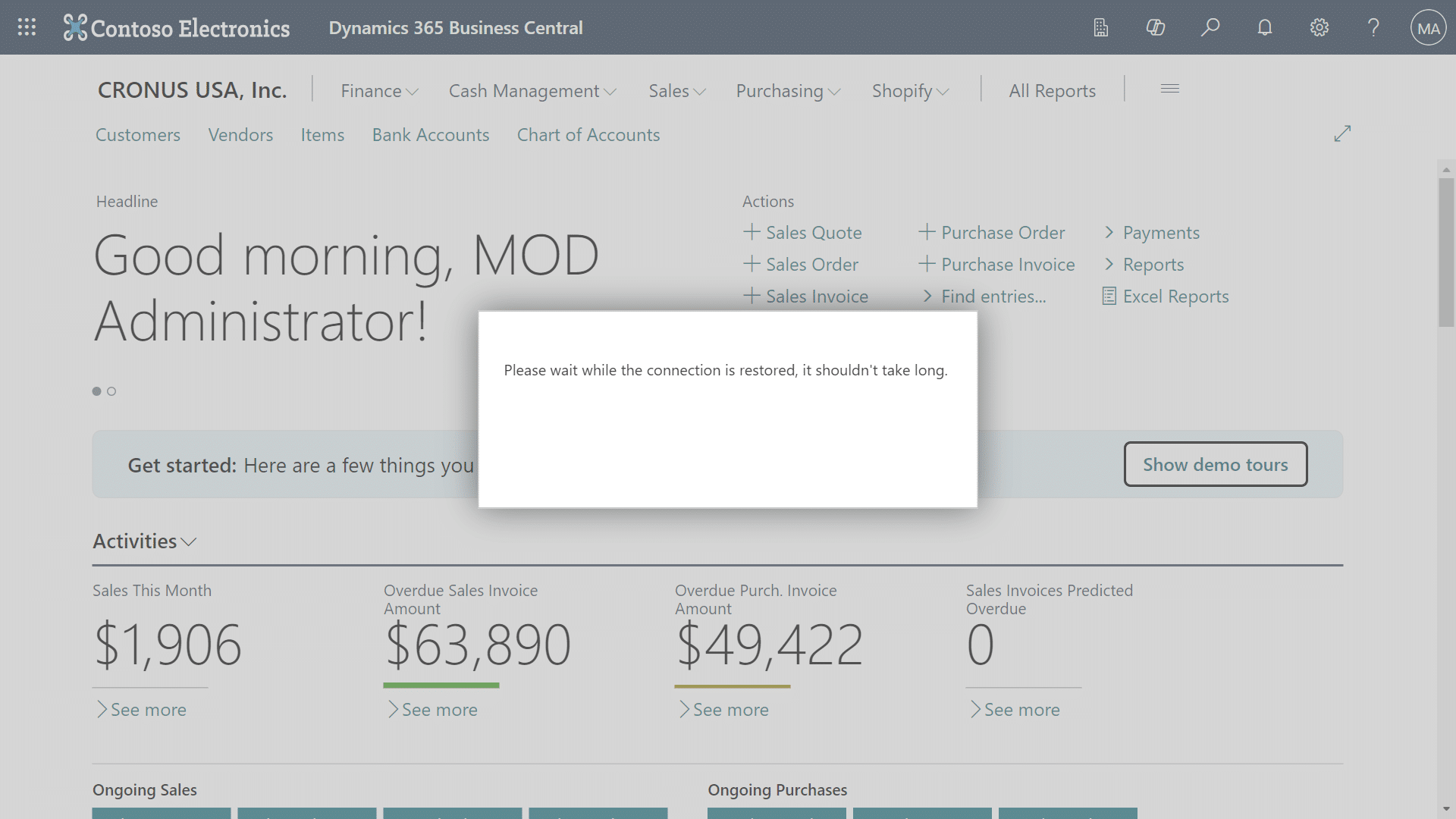The height and width of the screenshot is (819, 1456).
Task: Open the Vendors list
Action: [x=240, y=135]
